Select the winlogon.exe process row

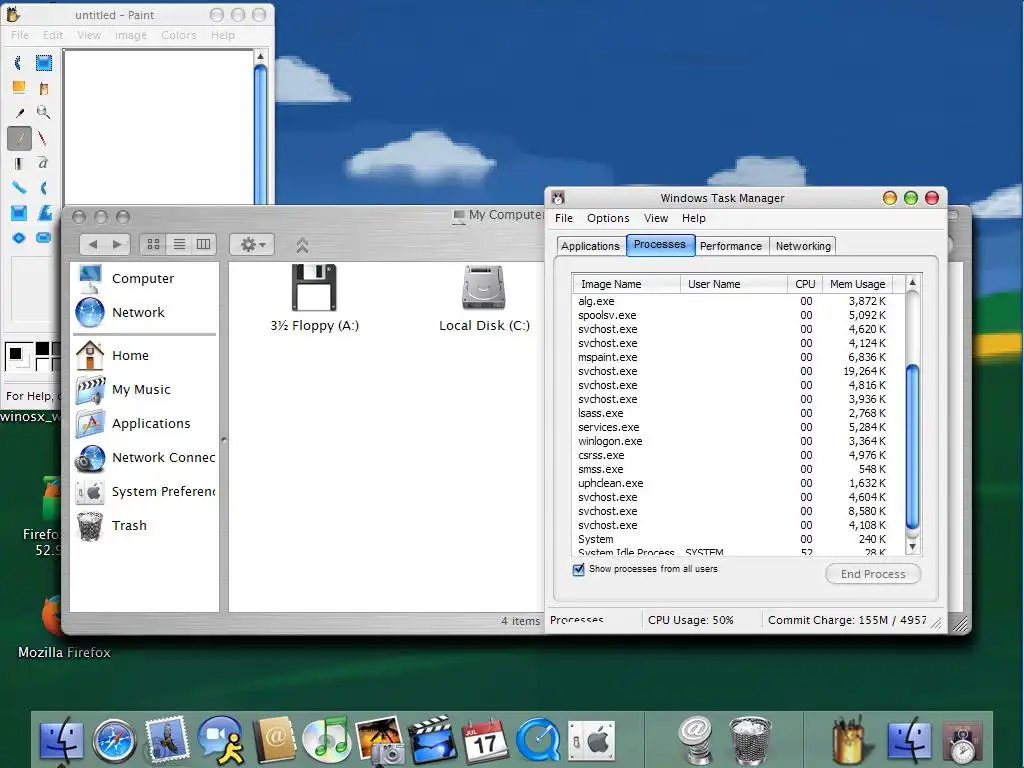coord(738,441)
